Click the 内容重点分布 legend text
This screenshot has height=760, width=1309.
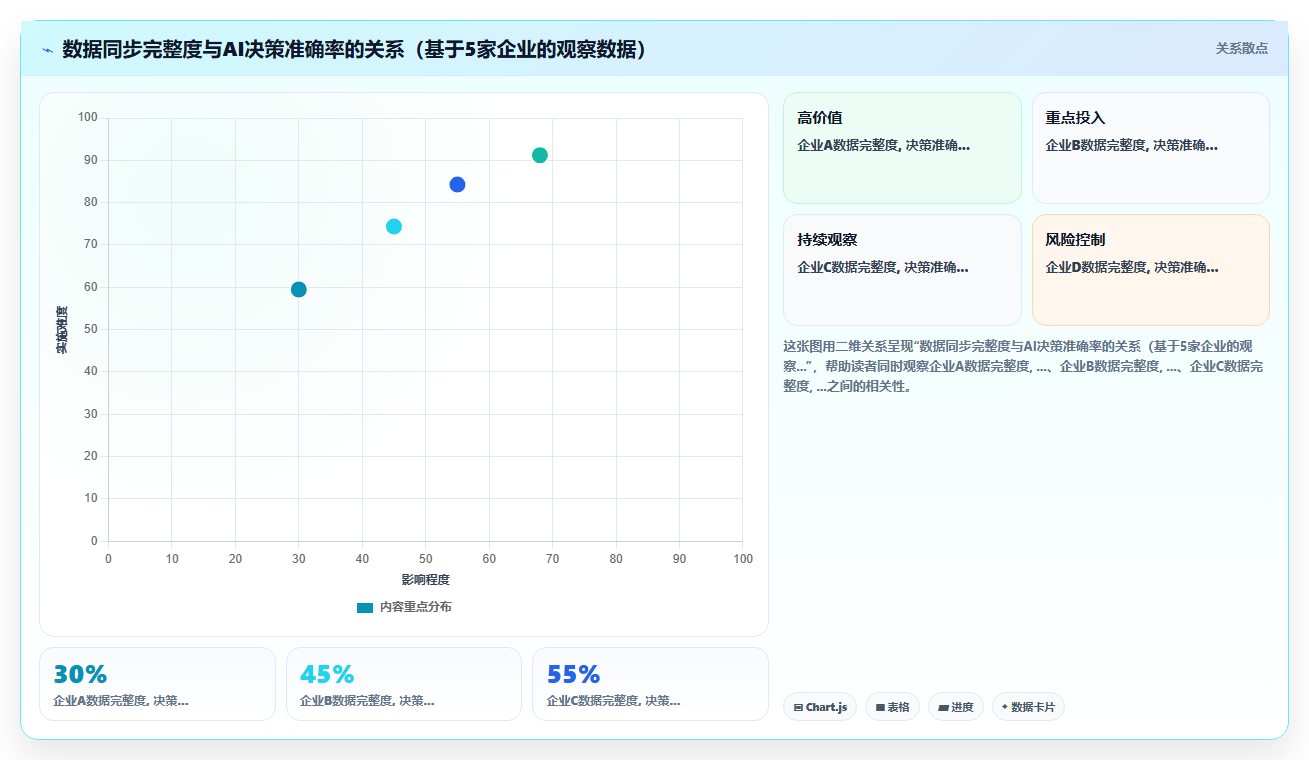pyautogui.click(x=415, y=607)
